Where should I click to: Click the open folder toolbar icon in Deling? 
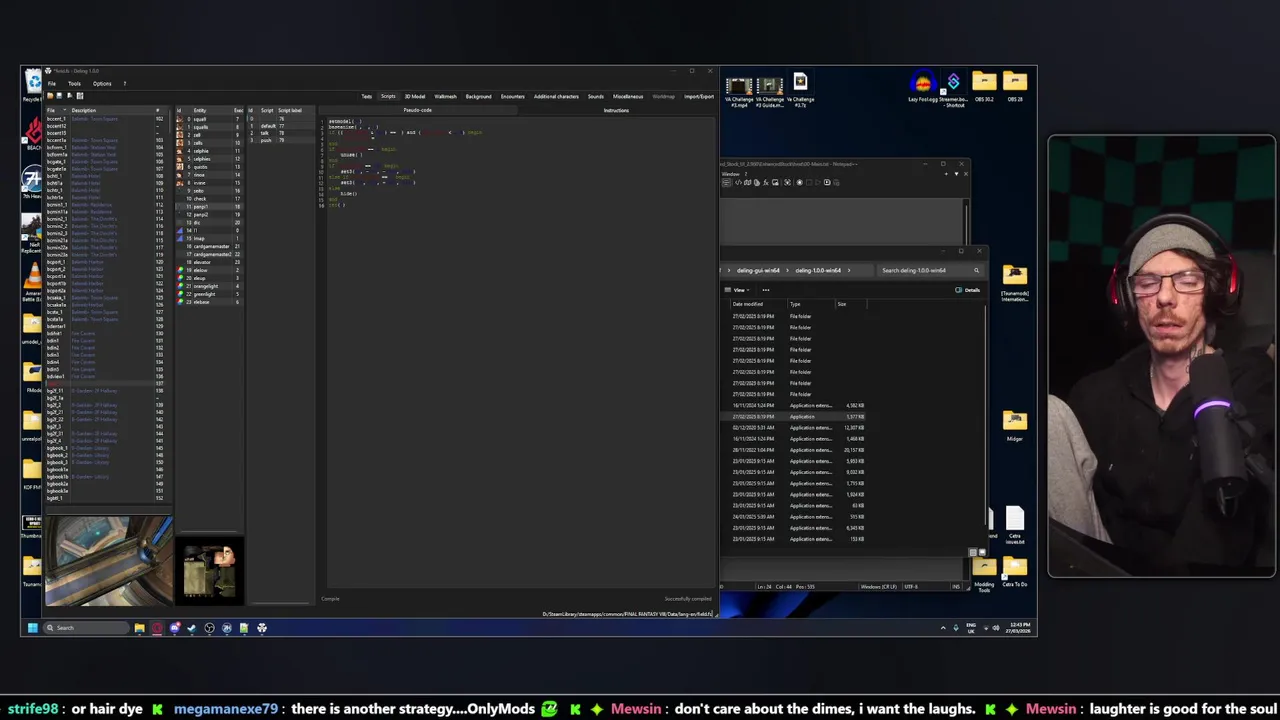click(50, 96)
